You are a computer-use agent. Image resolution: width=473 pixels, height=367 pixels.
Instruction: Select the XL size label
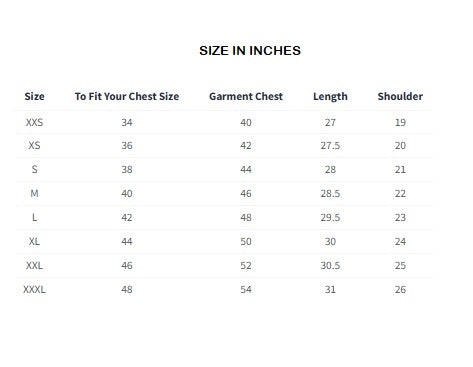click(x=34, y=241)
